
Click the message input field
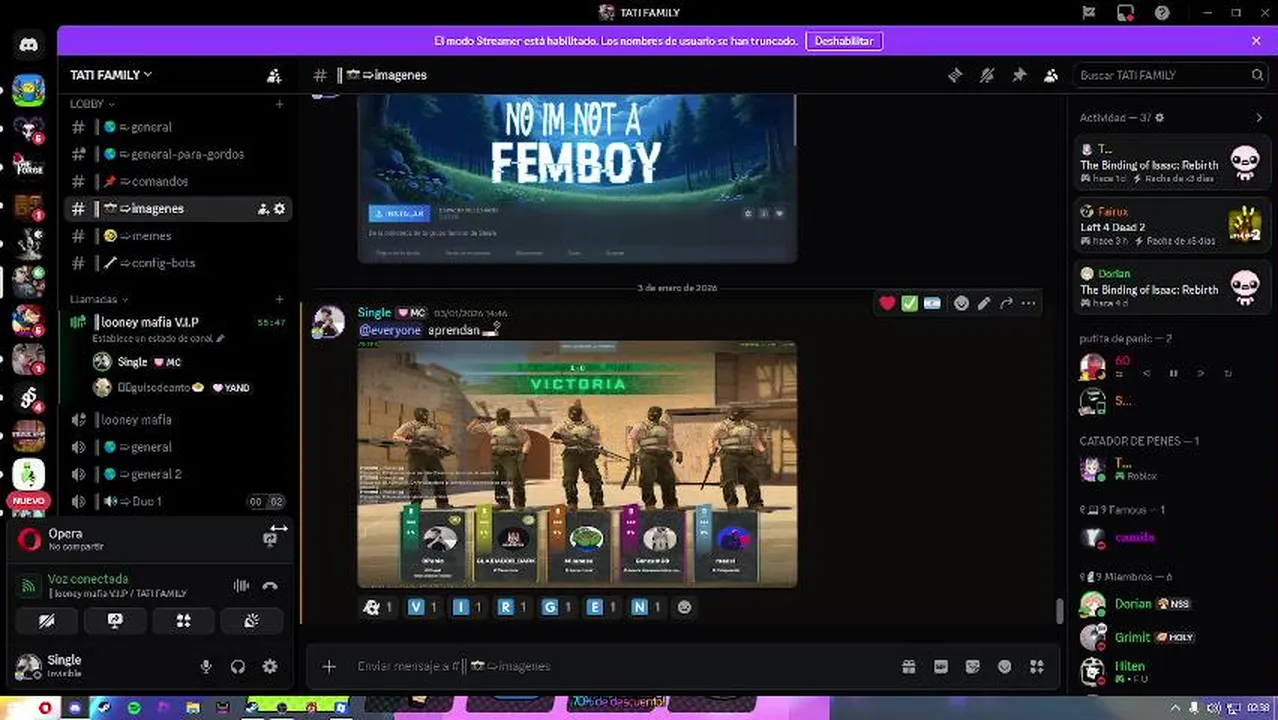620,666
